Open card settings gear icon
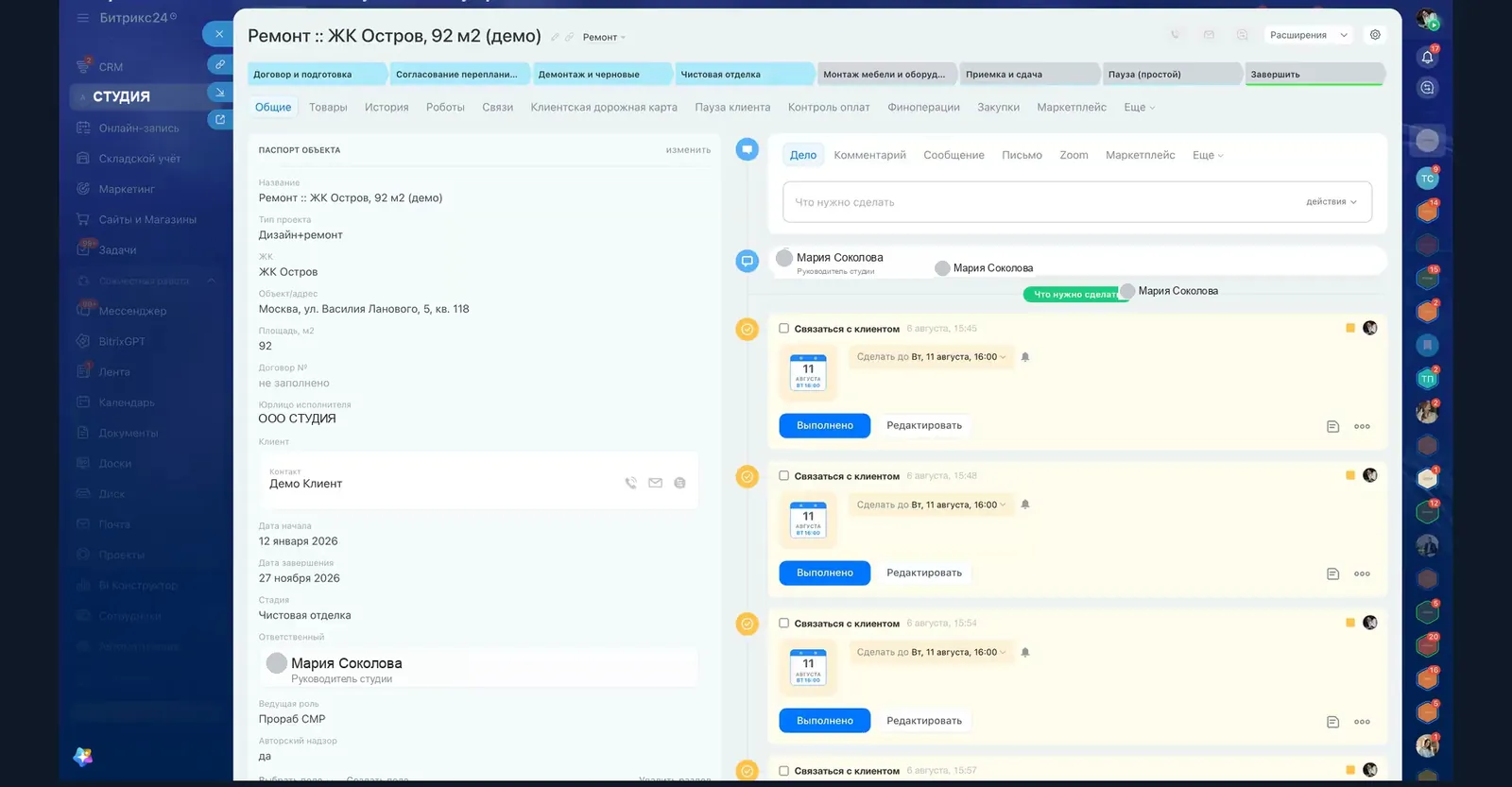This screenshot has height=787, width=1512. [1375, 35]
